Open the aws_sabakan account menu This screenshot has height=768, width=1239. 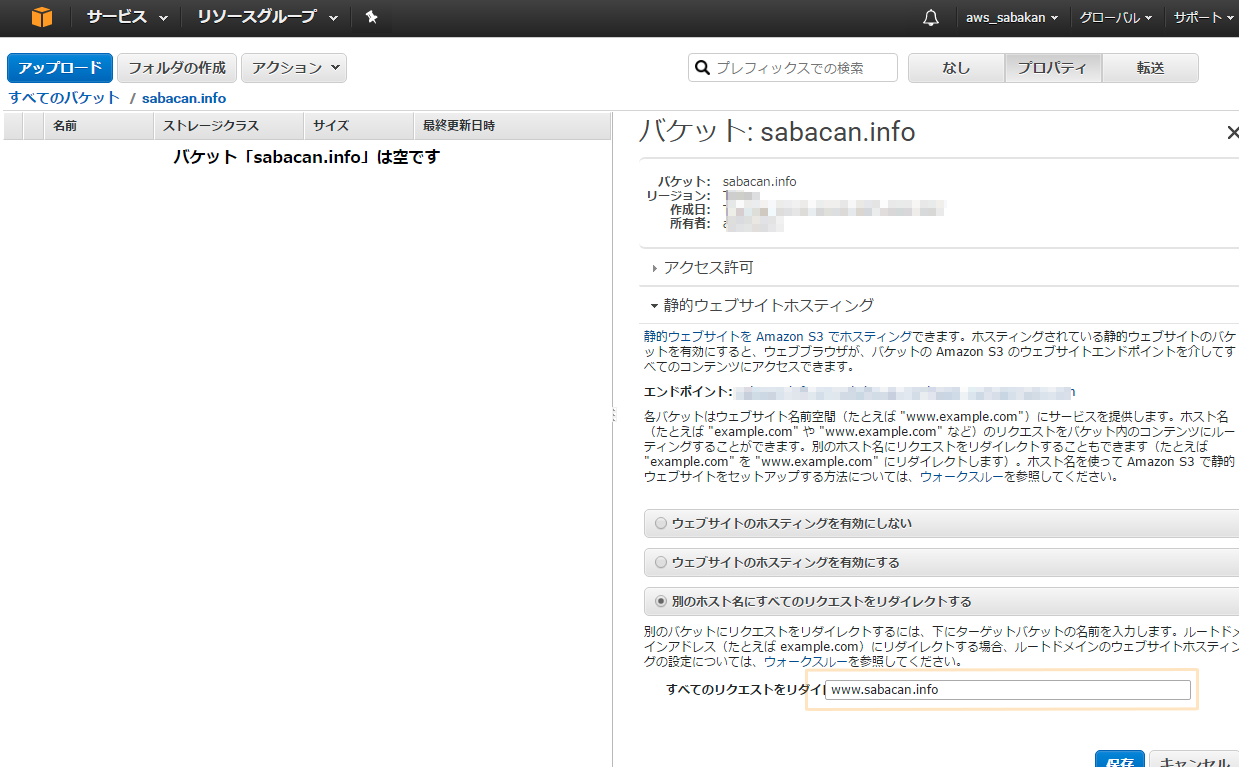point(1012,18)
